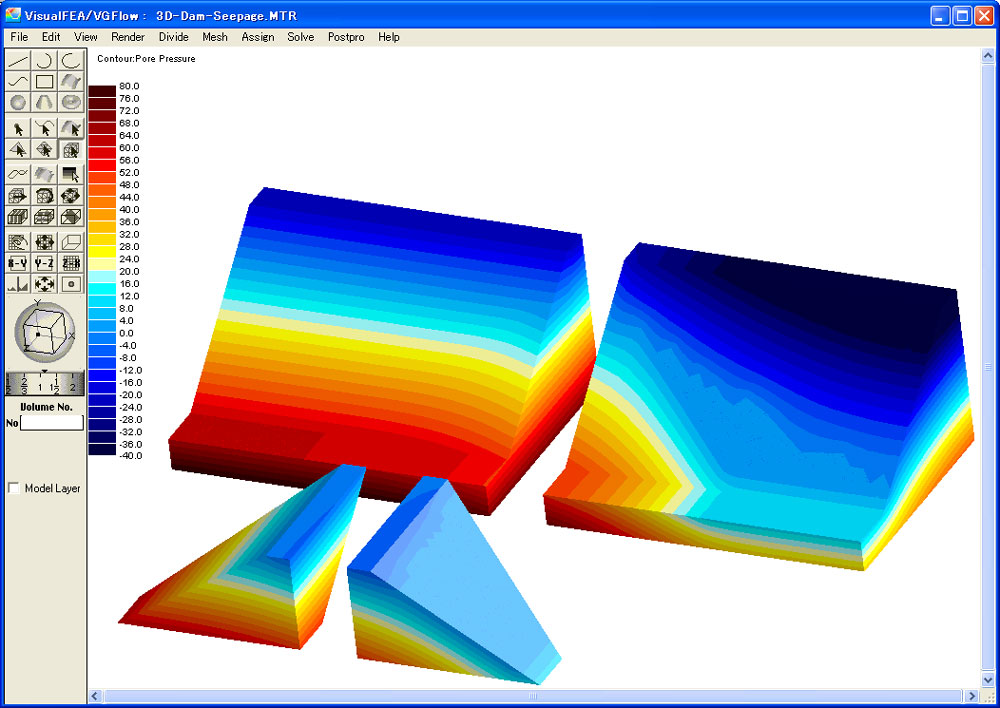
Task: Select the torus ring surface tool
Action: (x=71, y=102)
